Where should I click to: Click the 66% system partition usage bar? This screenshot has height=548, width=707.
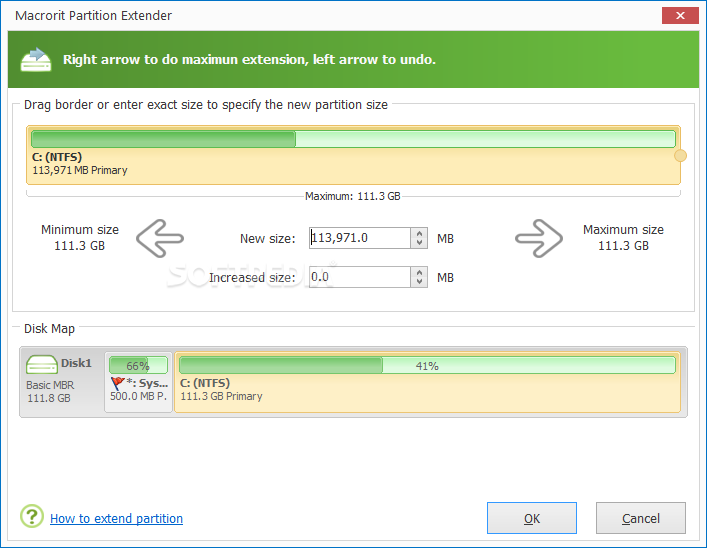138,365
